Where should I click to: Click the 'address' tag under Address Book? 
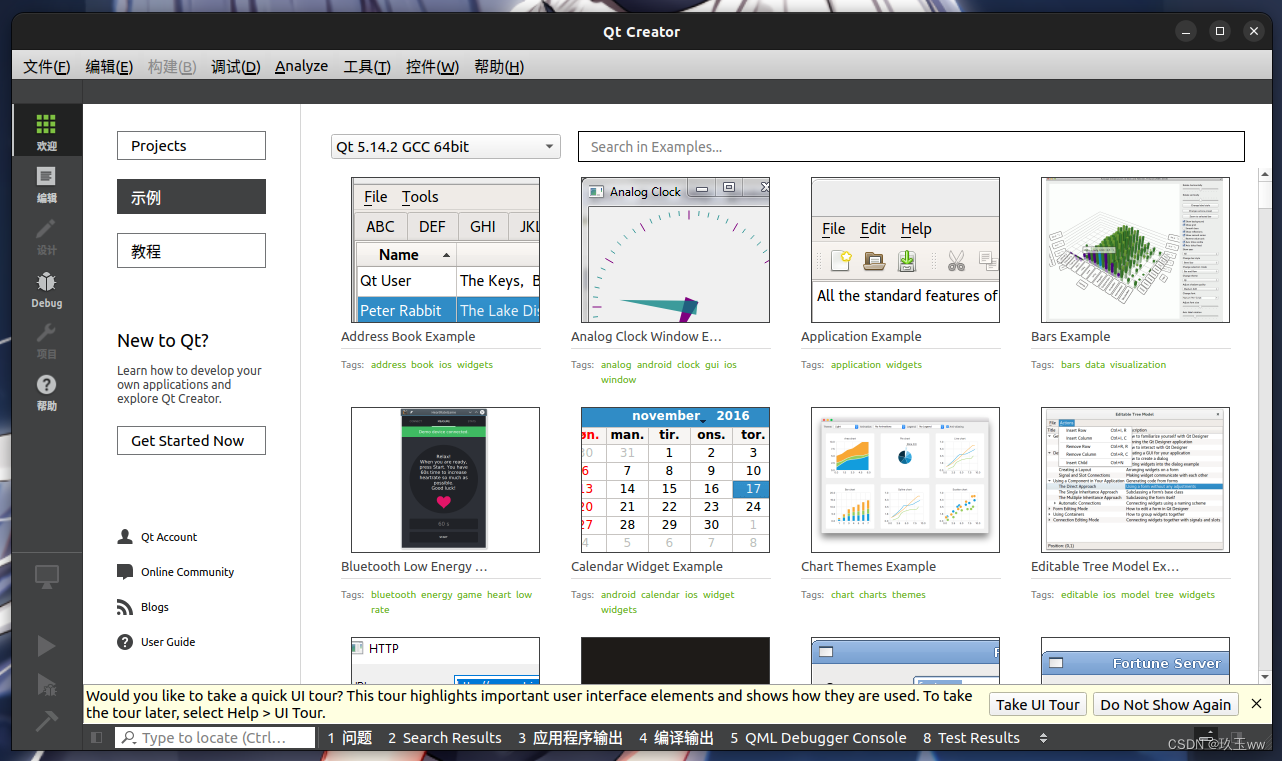pyautogui.click(x=388, y=365)
